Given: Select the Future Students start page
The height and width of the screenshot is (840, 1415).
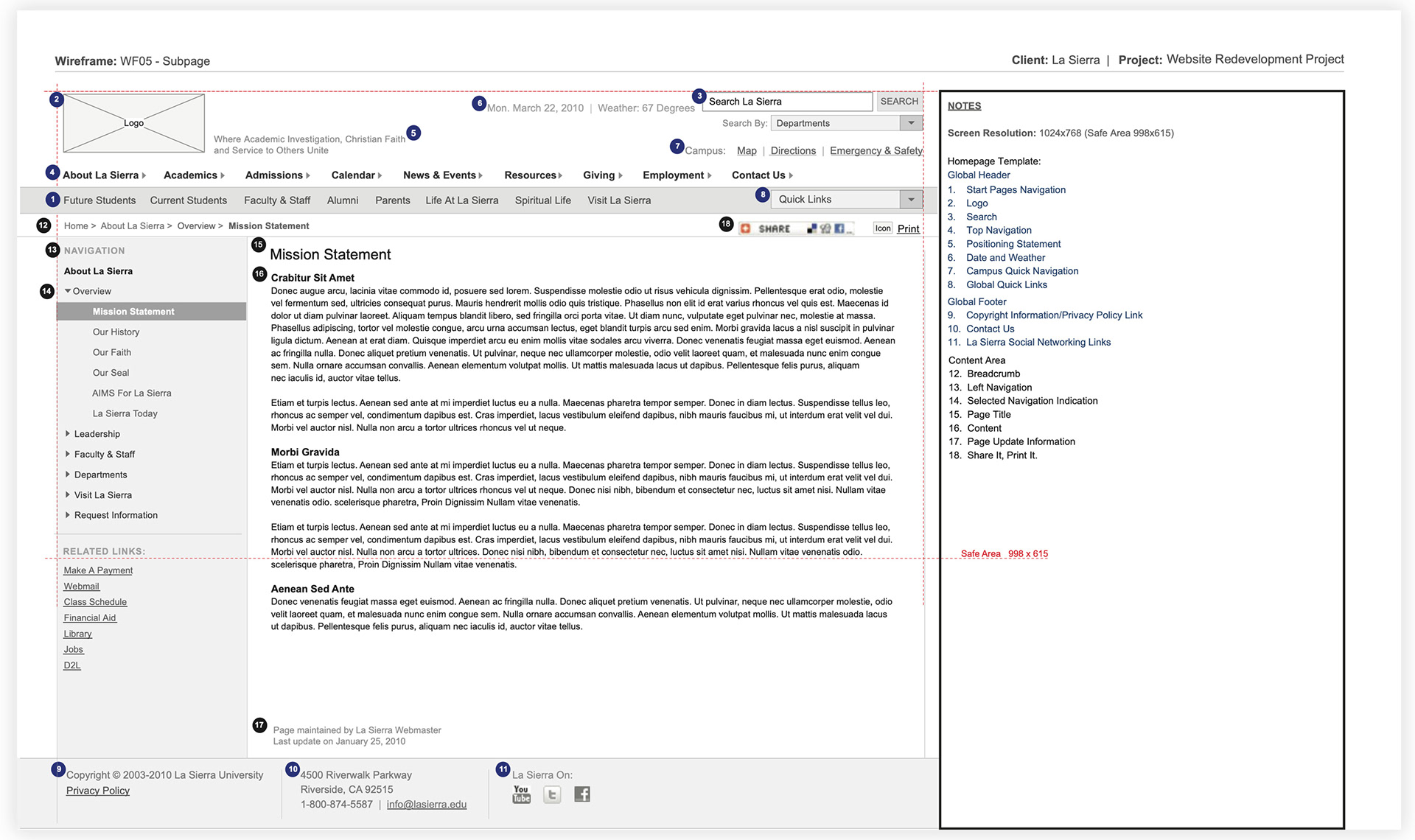Looking at the screenshot, I should (x=99, y=200).
